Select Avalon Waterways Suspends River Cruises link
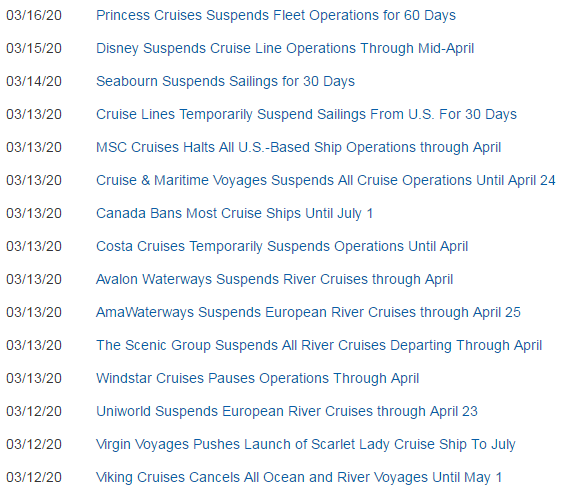The width and height of the screenshot is (567, 489). (x=274, y=280)
